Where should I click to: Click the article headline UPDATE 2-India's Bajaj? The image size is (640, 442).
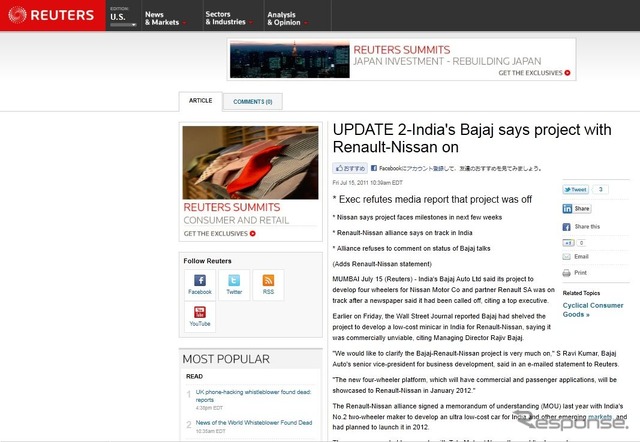[x=472, y=138]
